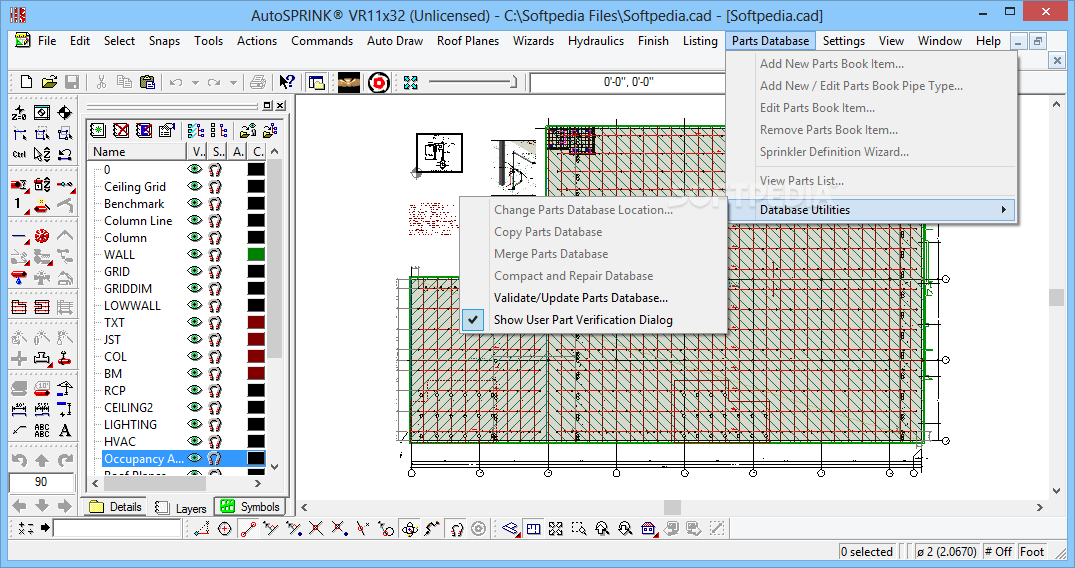Click the horseshoe snap icon in bottom toolbar
The height and width of the screenshot is (568, 1075).
457,529
